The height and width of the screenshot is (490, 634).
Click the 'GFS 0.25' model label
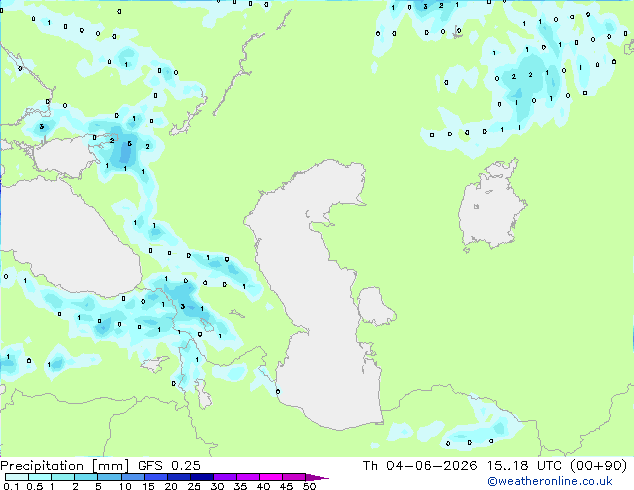[x=169, y=466]
